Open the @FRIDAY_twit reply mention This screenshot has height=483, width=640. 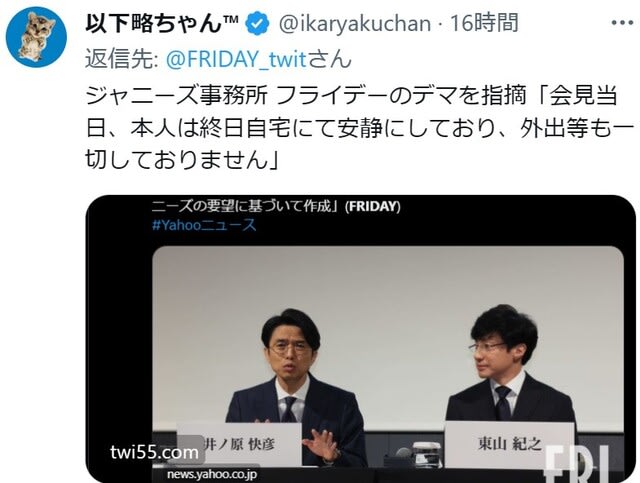click(236, 59)
